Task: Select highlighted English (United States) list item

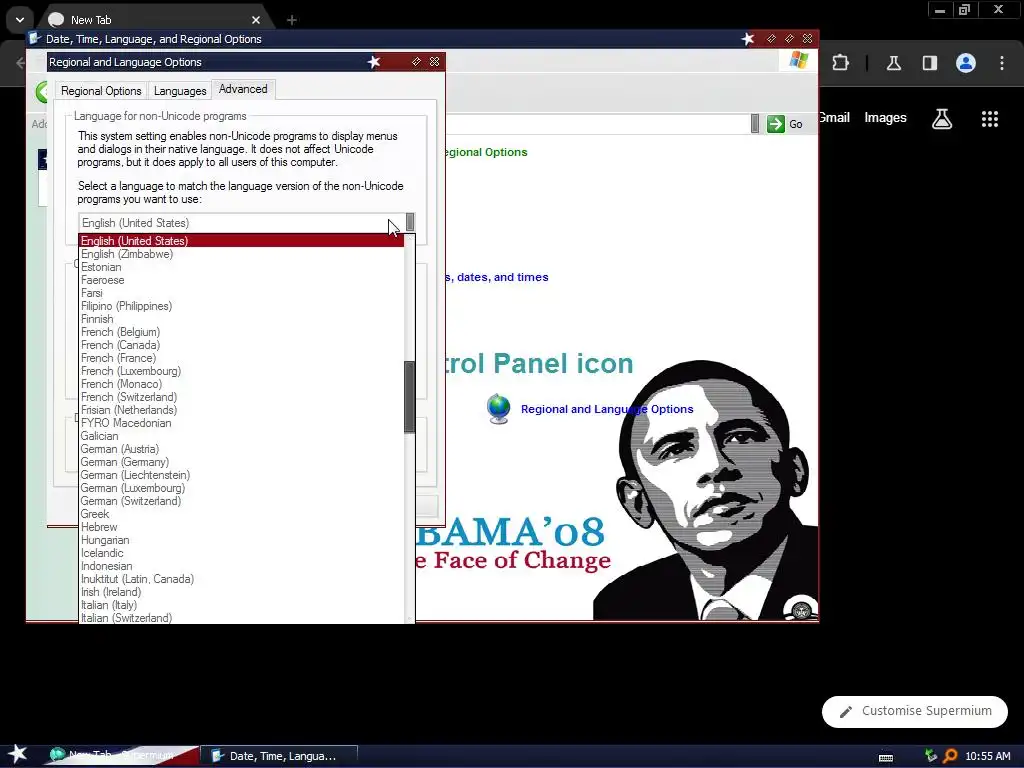Action: [x=241, y=241]
